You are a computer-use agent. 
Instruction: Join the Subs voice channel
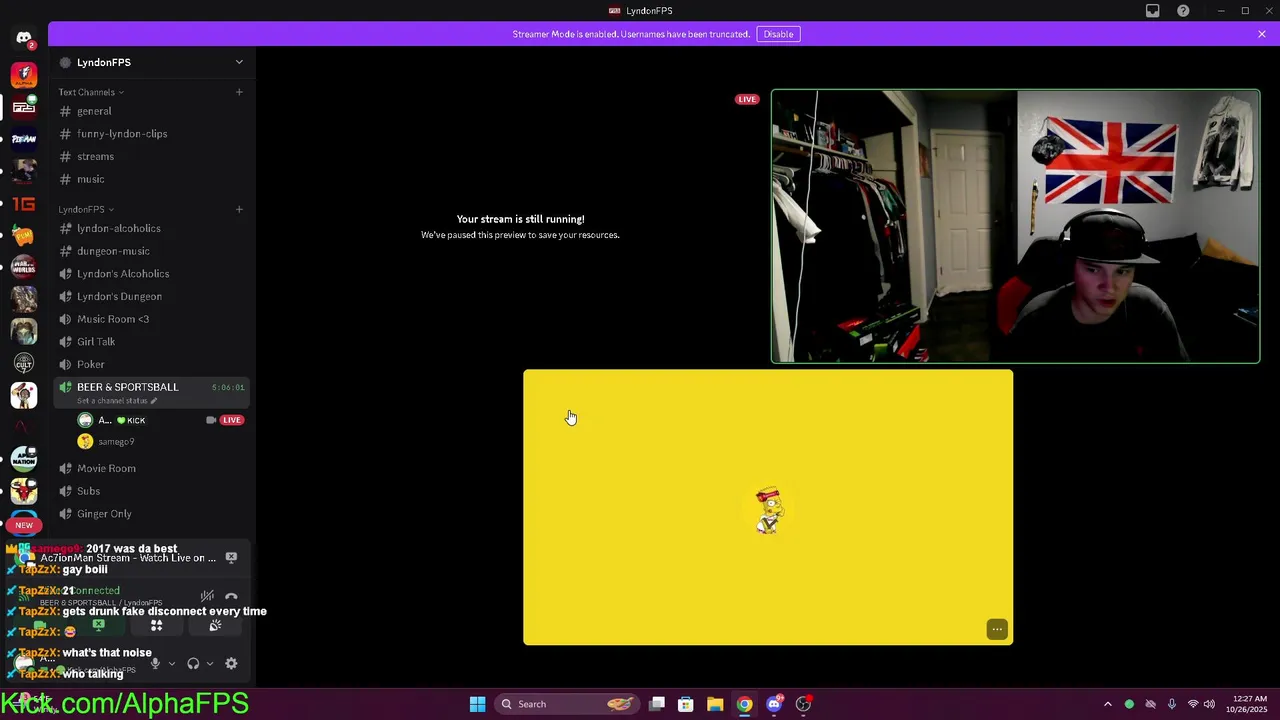point(151,491)
